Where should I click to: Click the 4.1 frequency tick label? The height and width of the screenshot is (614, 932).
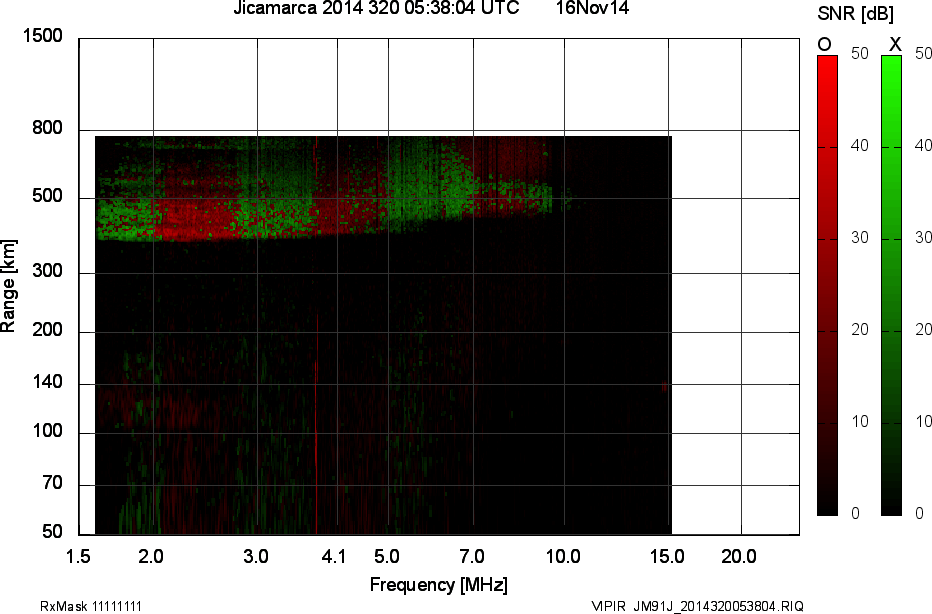pyautogui.click(x=333, y=557)
